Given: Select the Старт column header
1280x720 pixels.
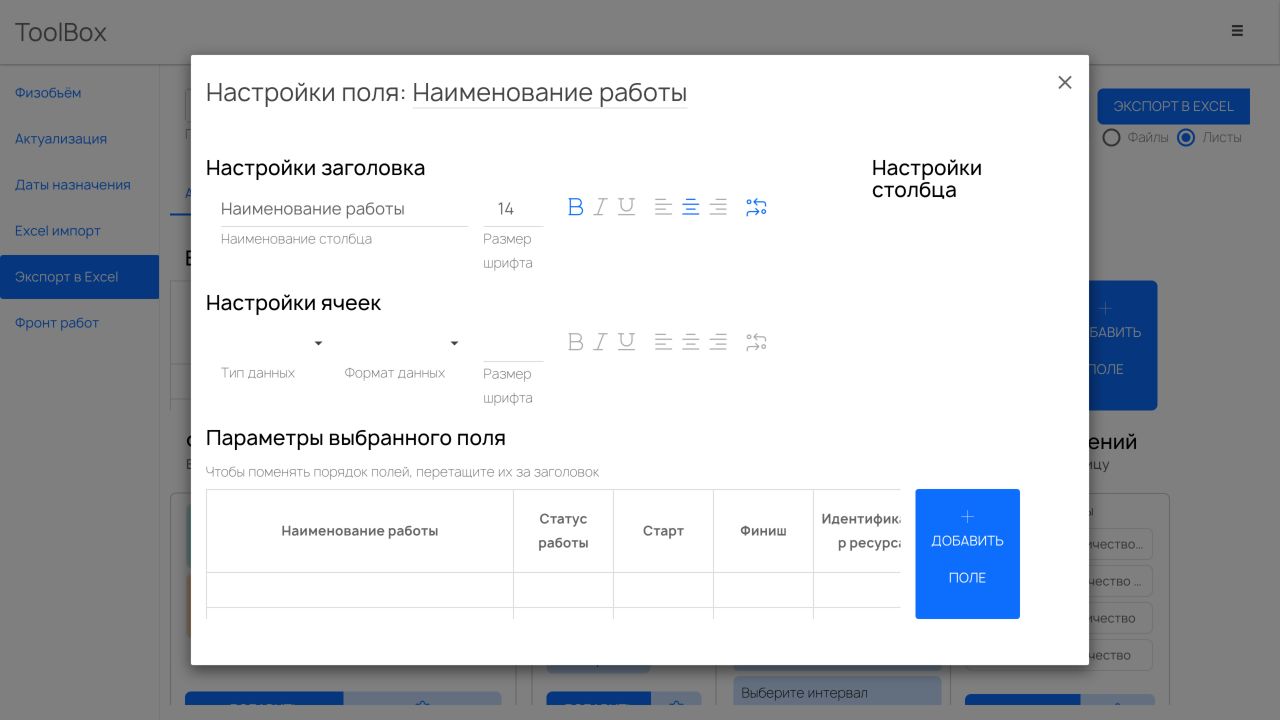Looking at the screenshot, I should [x=663, y=531].
